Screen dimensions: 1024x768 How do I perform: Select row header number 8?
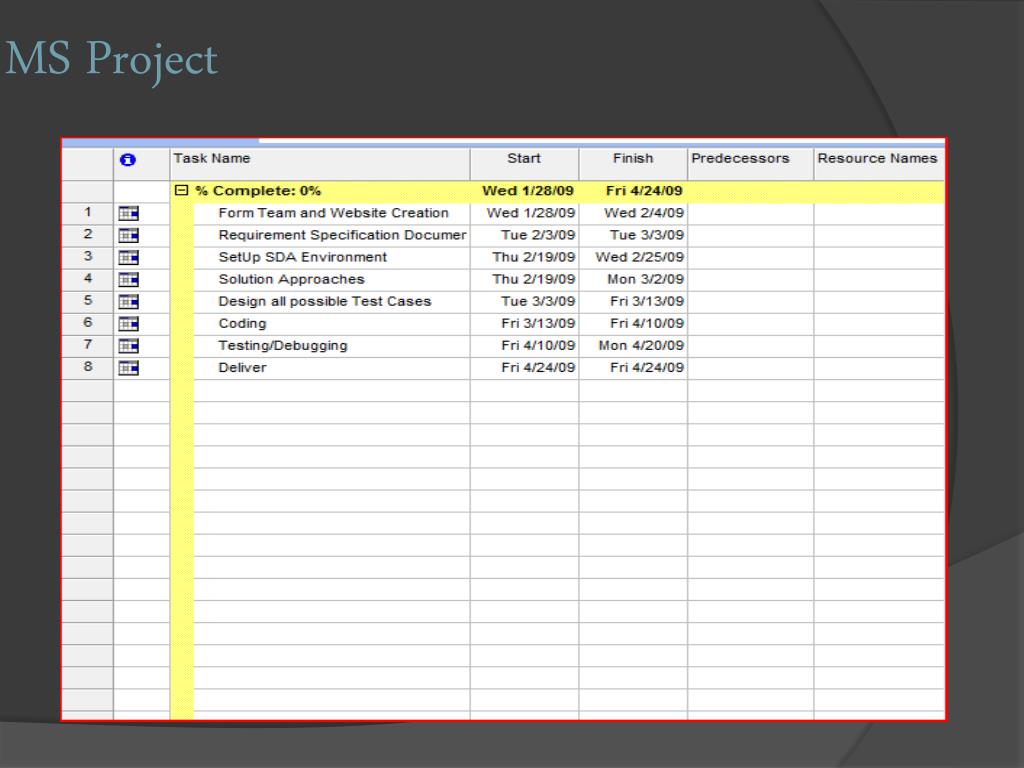pyautogui.click(x=88, y=368)
